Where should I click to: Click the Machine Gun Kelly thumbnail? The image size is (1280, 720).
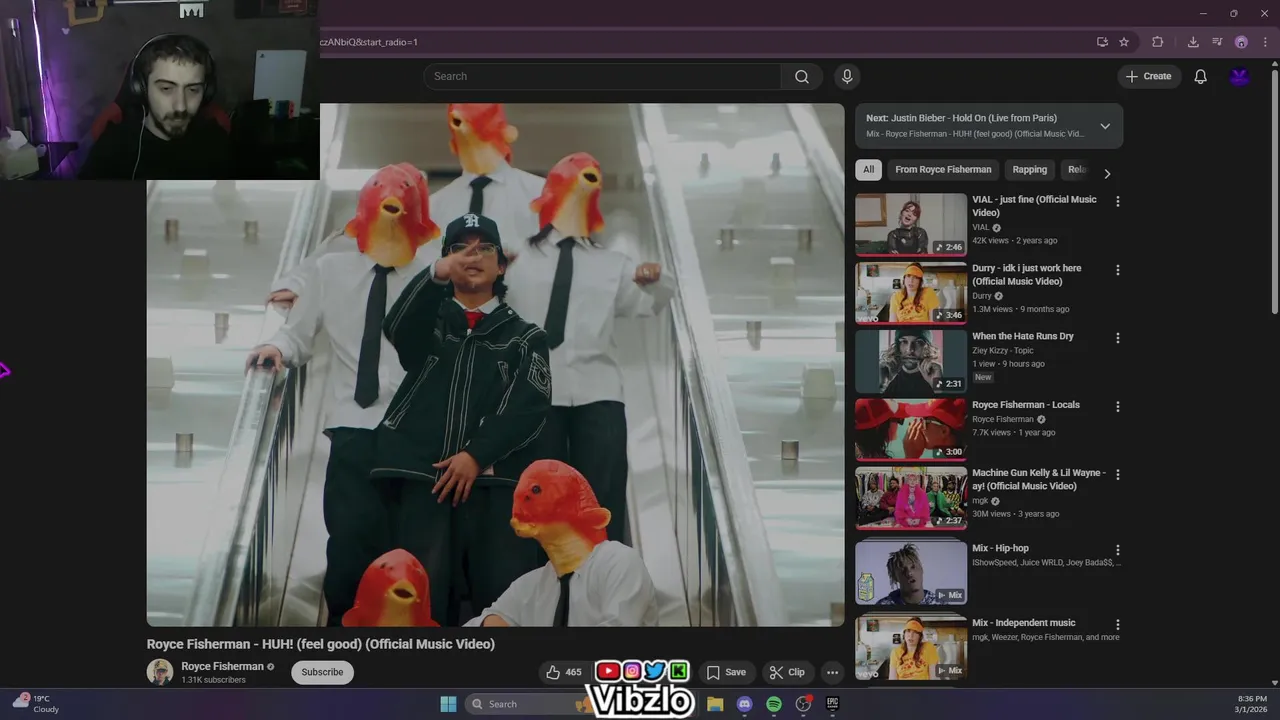(x=911, y=499)
